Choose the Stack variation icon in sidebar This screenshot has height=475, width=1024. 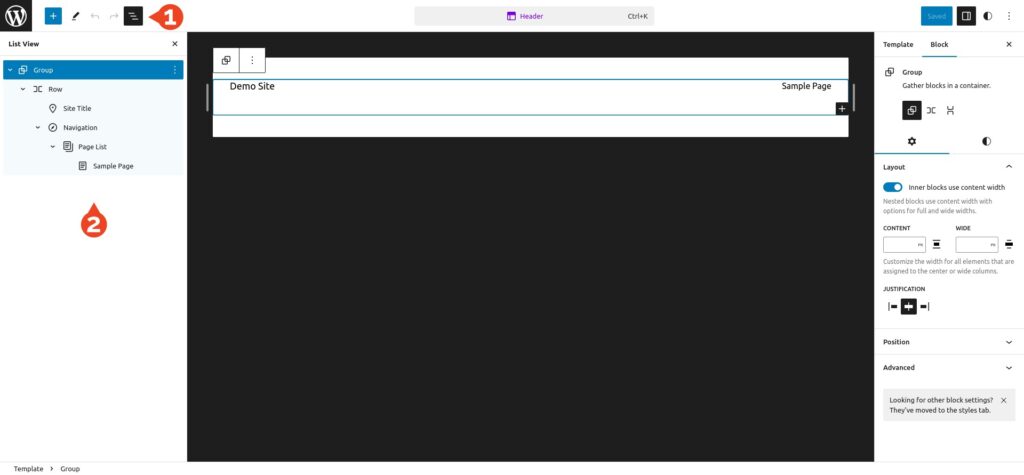[950, 110]
